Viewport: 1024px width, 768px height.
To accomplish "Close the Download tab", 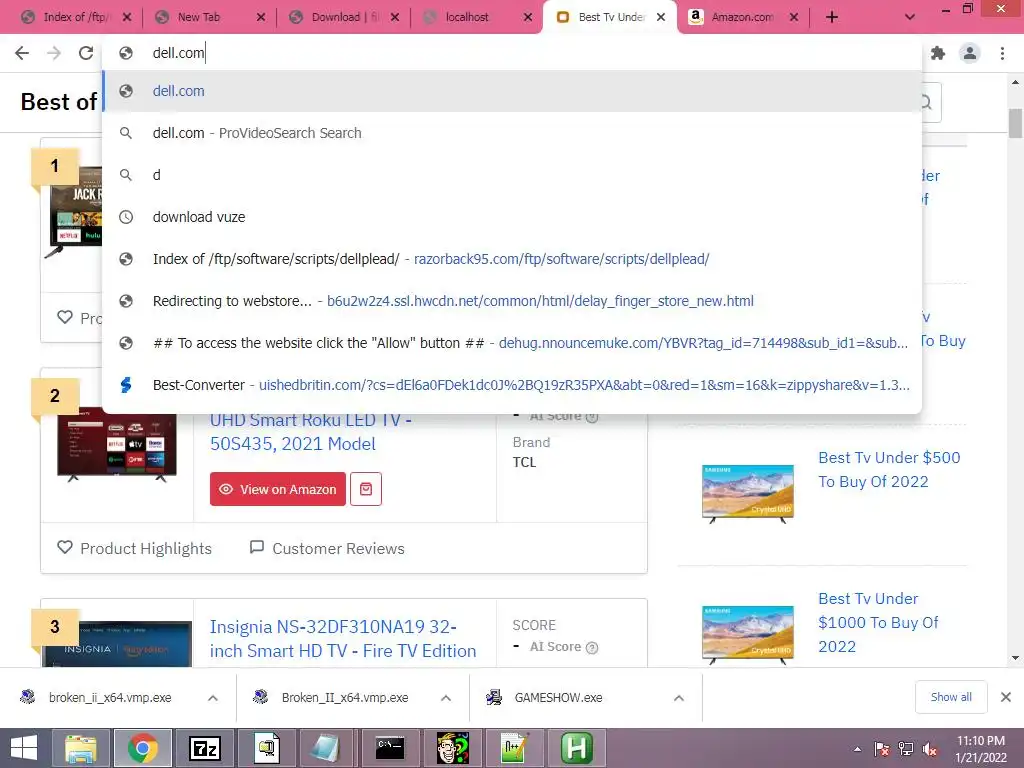I will (394, 17).
